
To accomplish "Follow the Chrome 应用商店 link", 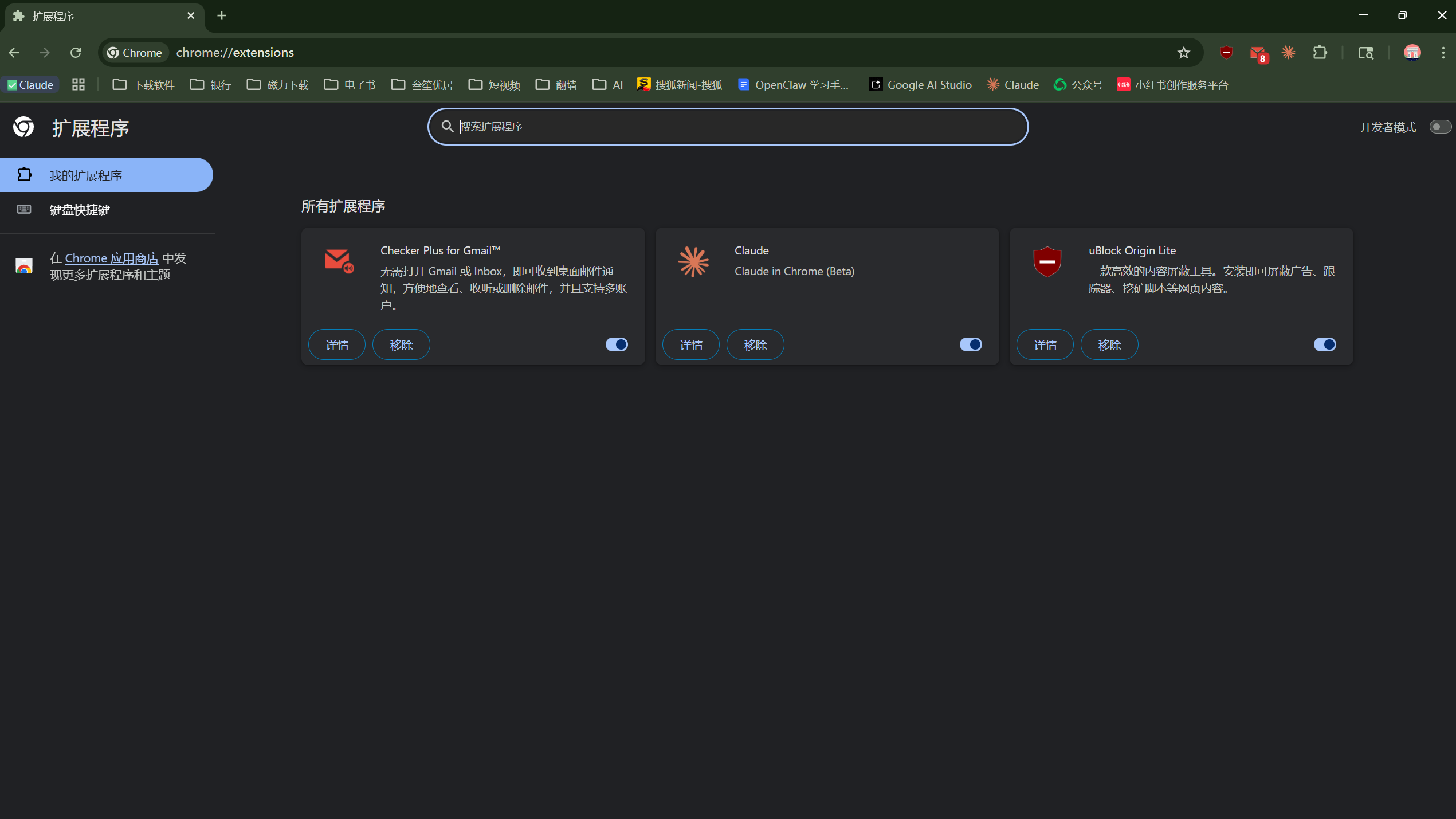I will tap(112, 258).
